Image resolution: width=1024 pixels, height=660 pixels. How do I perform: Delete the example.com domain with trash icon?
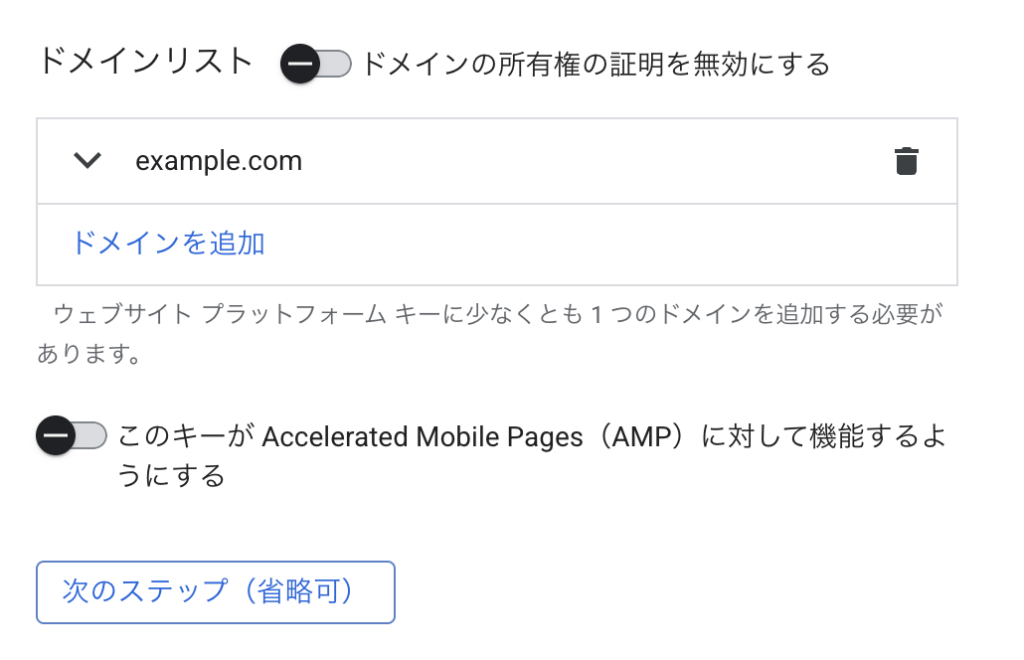tap(906, 161)
